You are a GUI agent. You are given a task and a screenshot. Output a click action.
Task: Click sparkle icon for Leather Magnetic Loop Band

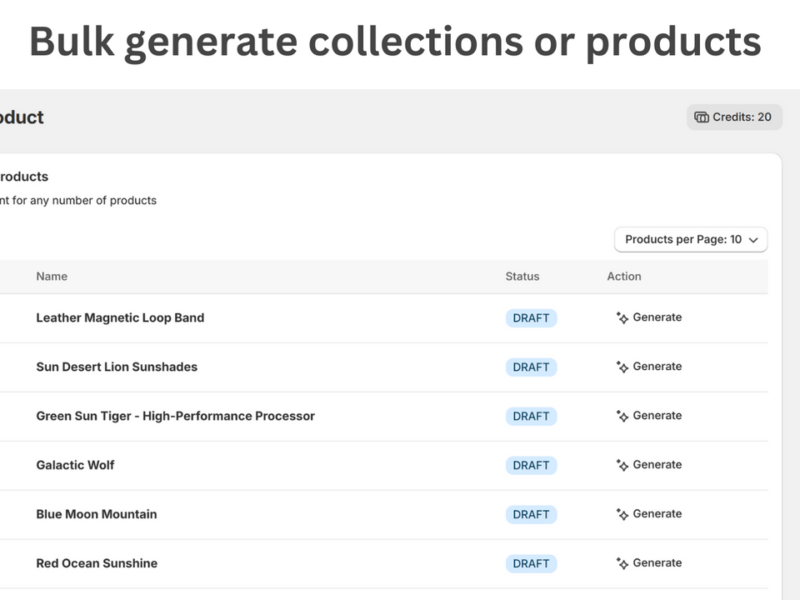point(622,318)
